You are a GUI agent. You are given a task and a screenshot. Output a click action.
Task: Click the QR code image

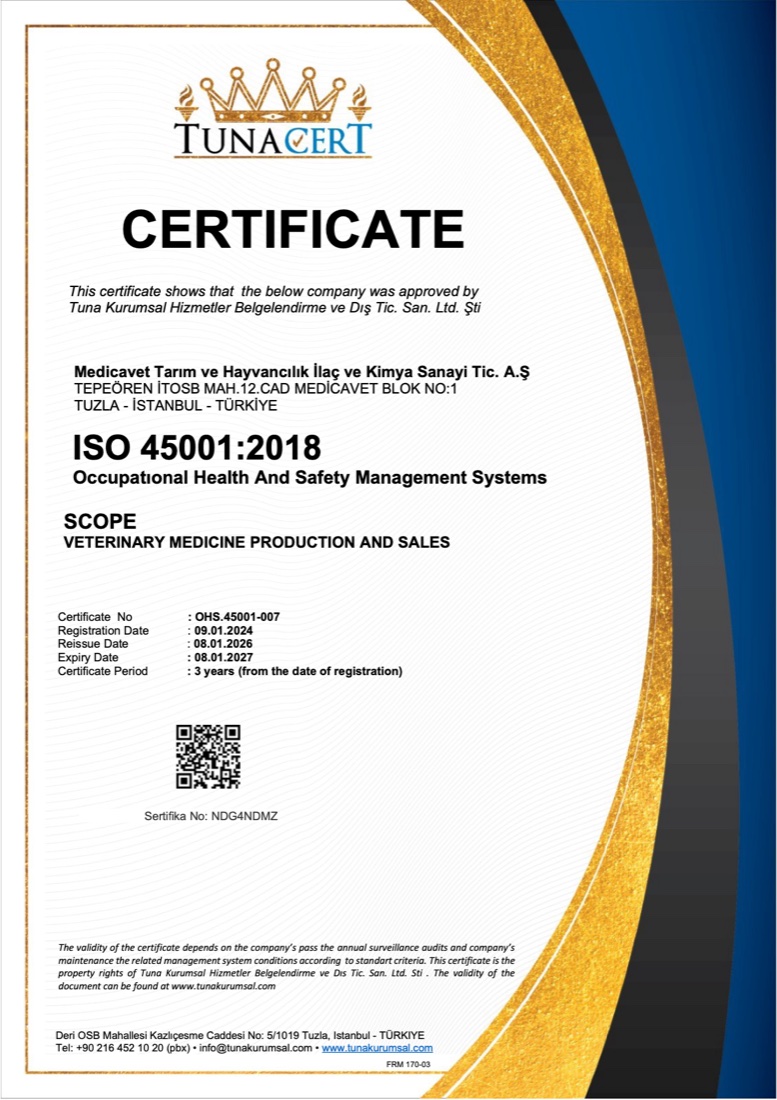208,757
